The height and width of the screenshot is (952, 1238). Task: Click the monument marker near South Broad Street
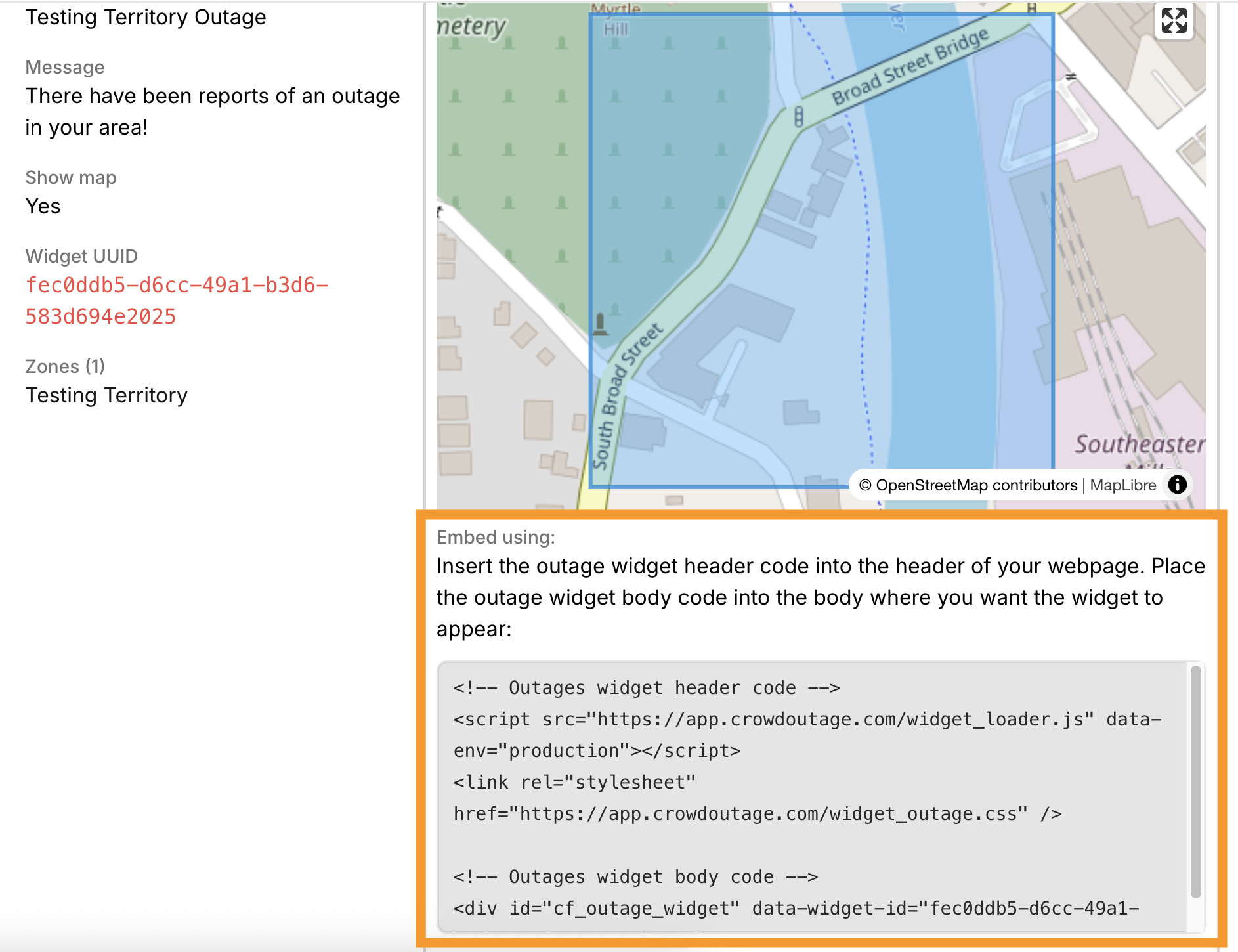(x=599, y=322)
